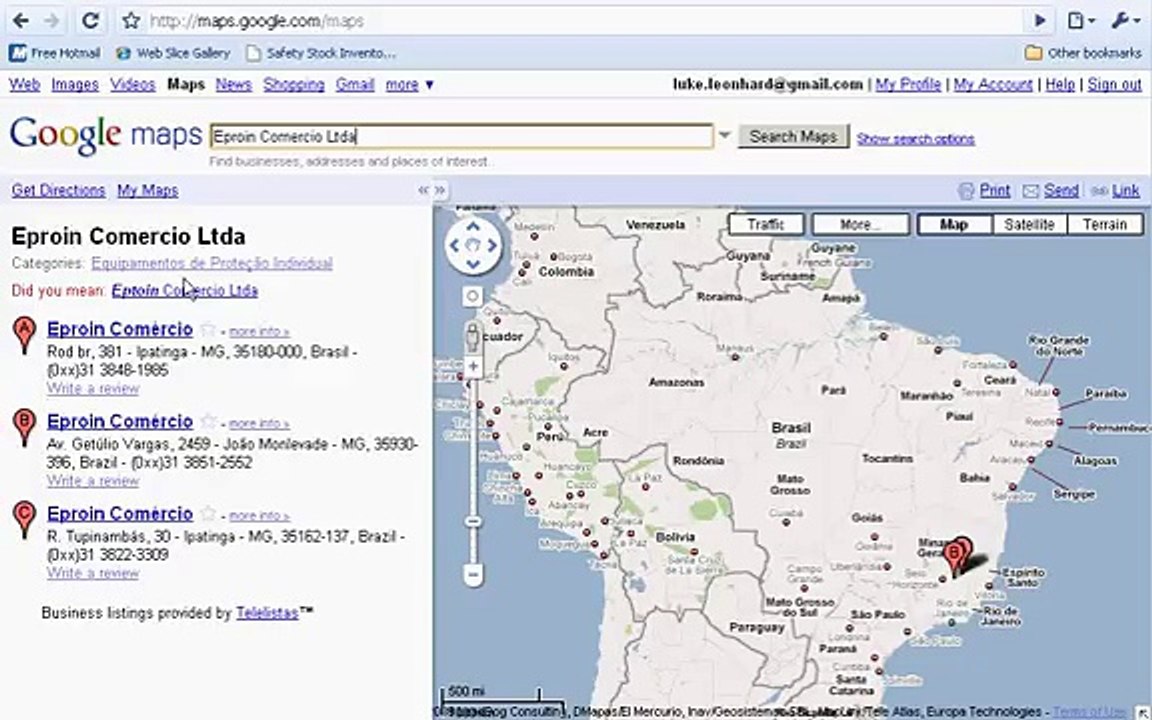Switch to Satellite view
This screenshot has height=720, width=1152.
(1029, 224)
